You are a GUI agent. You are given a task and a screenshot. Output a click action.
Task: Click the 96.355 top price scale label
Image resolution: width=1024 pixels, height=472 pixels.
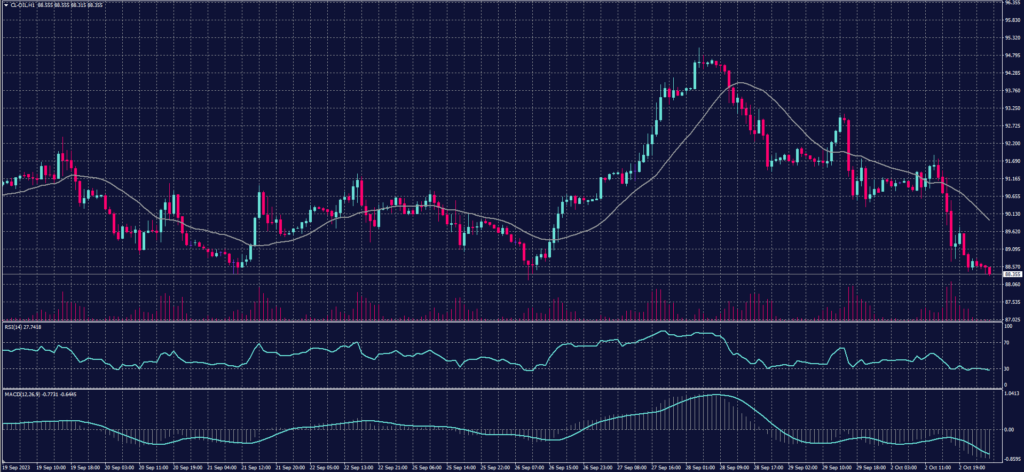tap(1011, 3)
